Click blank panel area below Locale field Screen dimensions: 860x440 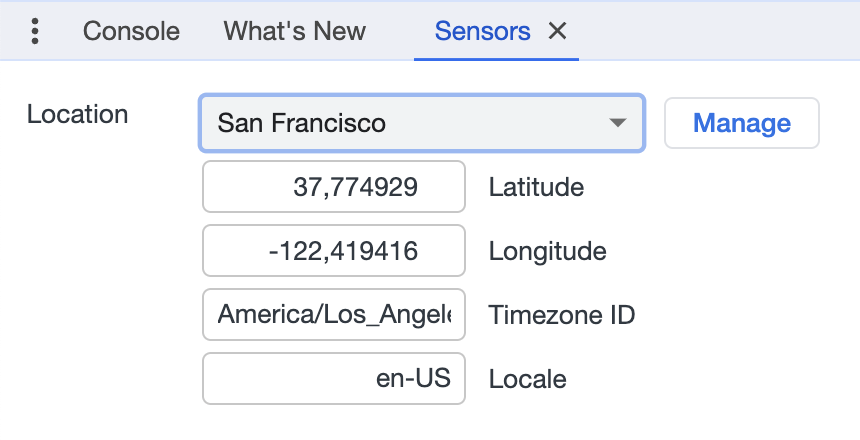(333, 422)
